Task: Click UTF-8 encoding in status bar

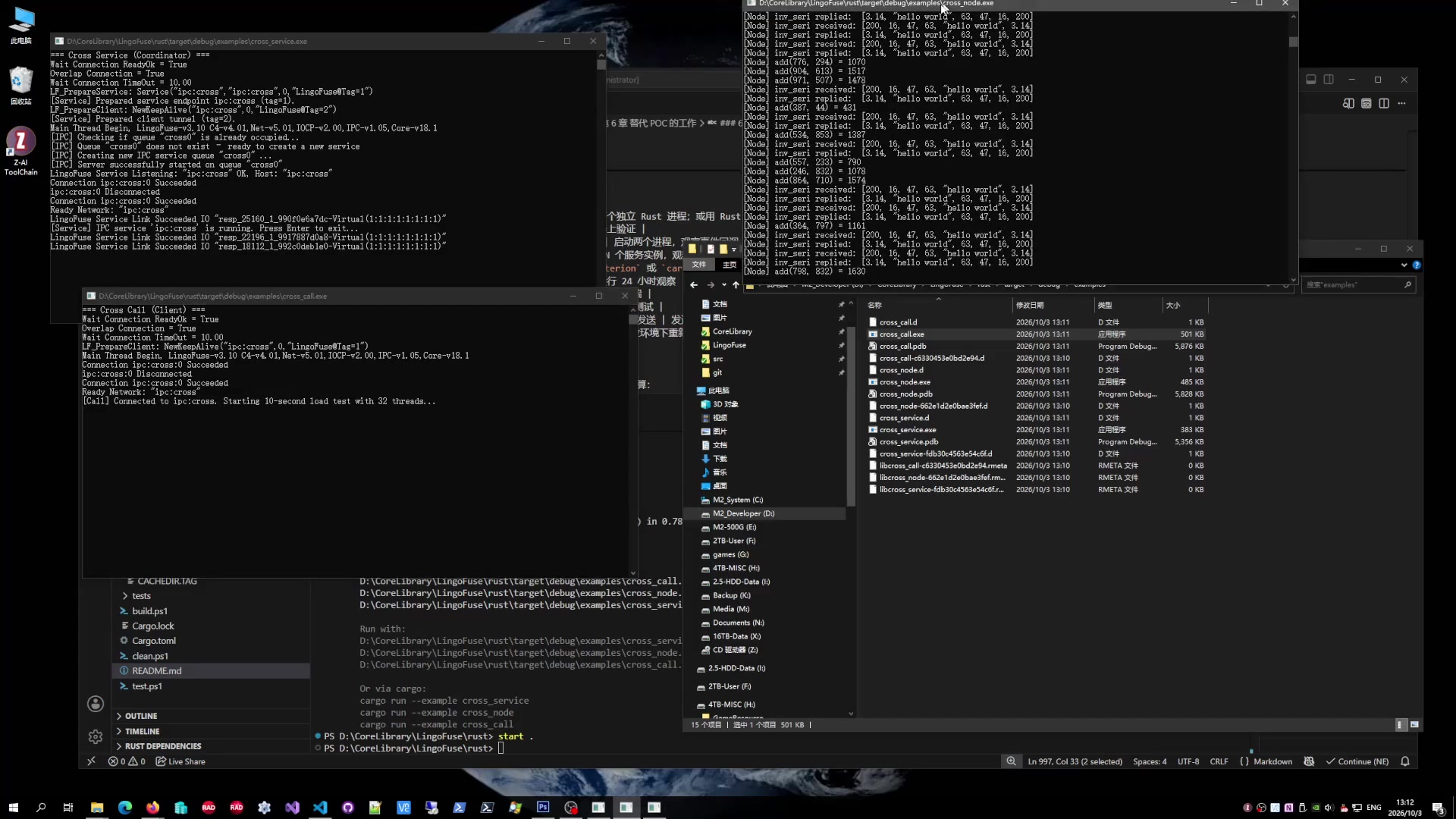Action: click(1188, 761)
